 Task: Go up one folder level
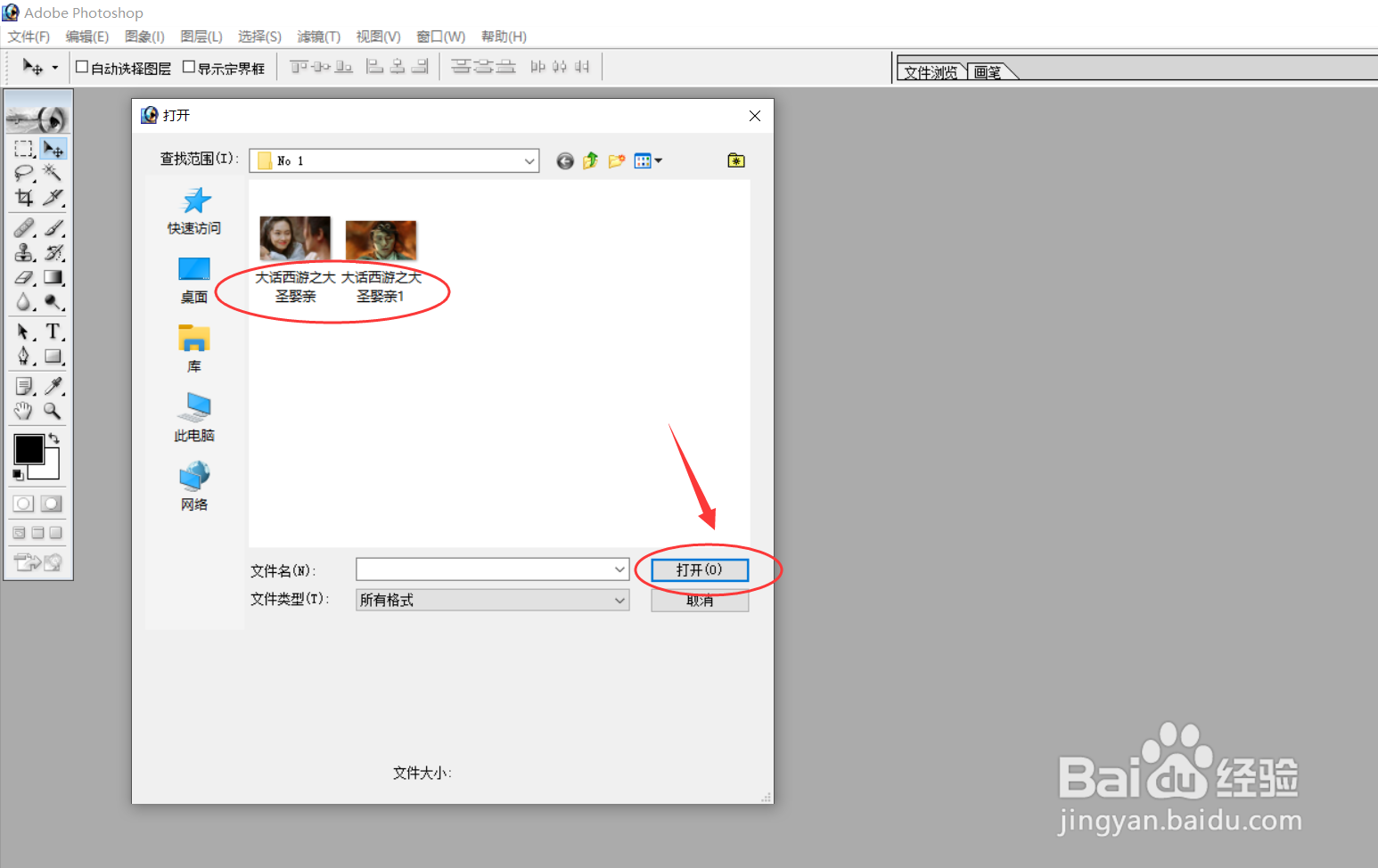[590, 160]
